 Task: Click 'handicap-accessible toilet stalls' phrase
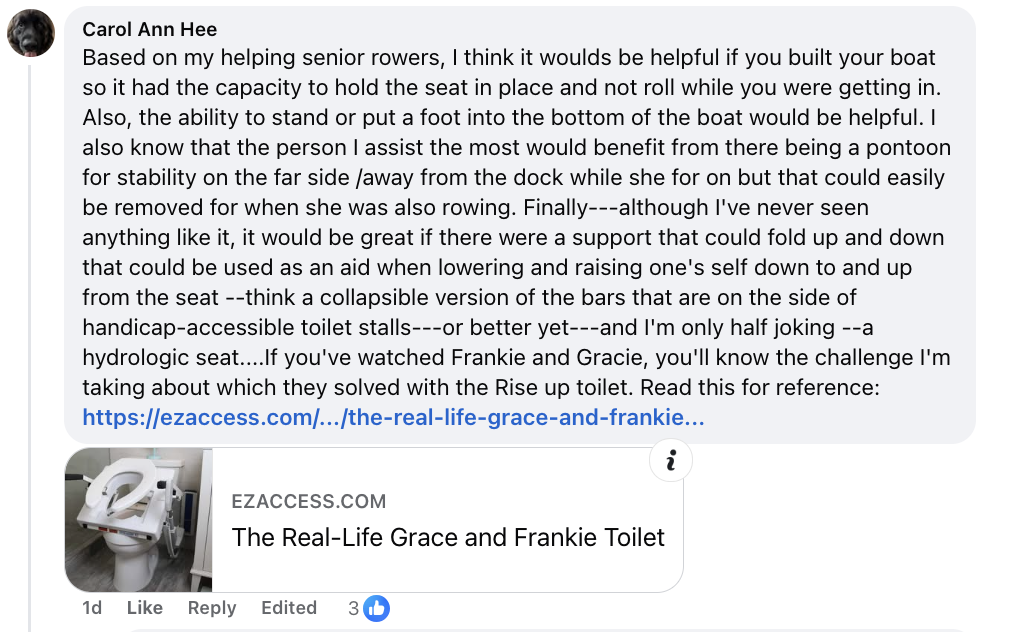[x=246, y=327]
